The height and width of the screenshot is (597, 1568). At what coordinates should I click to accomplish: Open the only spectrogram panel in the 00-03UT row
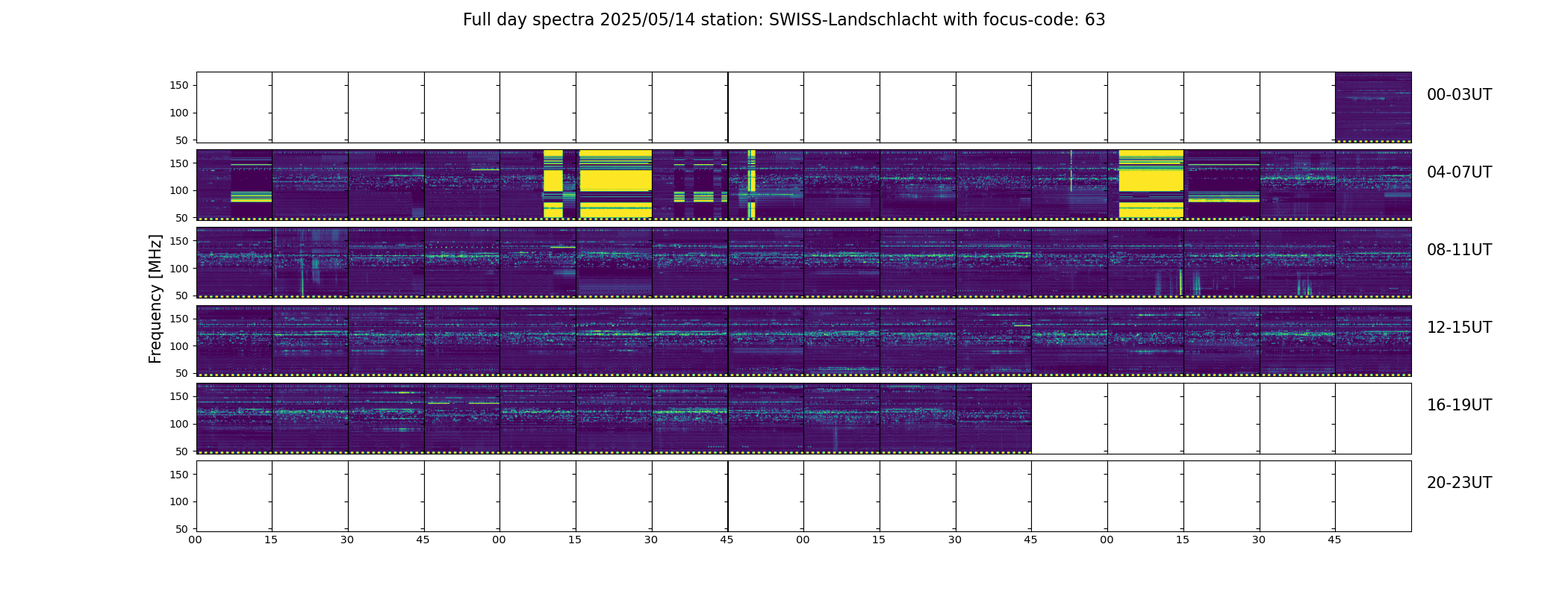(1373, 107)
